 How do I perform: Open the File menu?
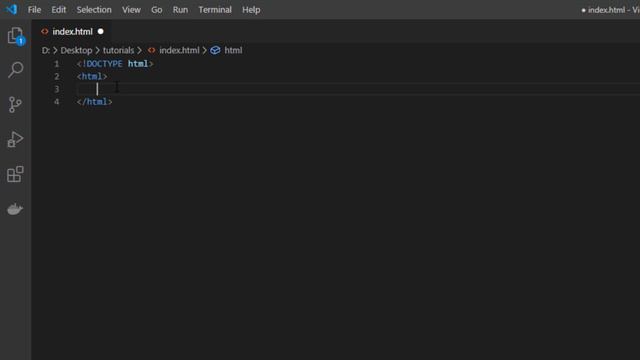[34, 9]
